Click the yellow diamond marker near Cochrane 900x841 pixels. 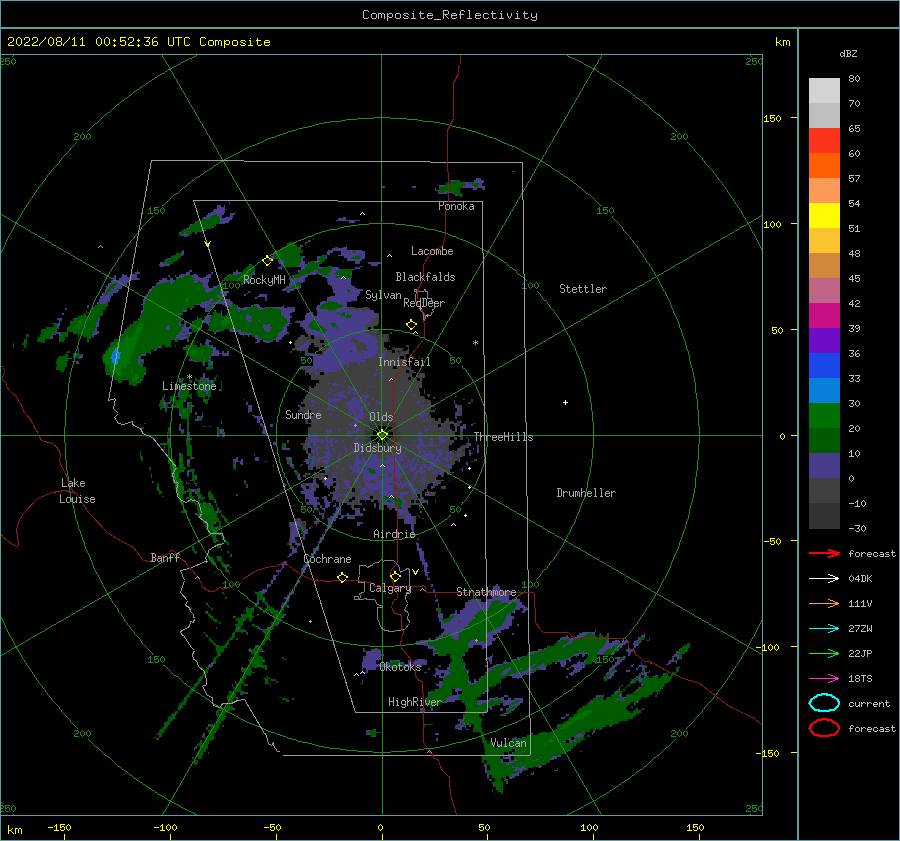click(342, 577)
